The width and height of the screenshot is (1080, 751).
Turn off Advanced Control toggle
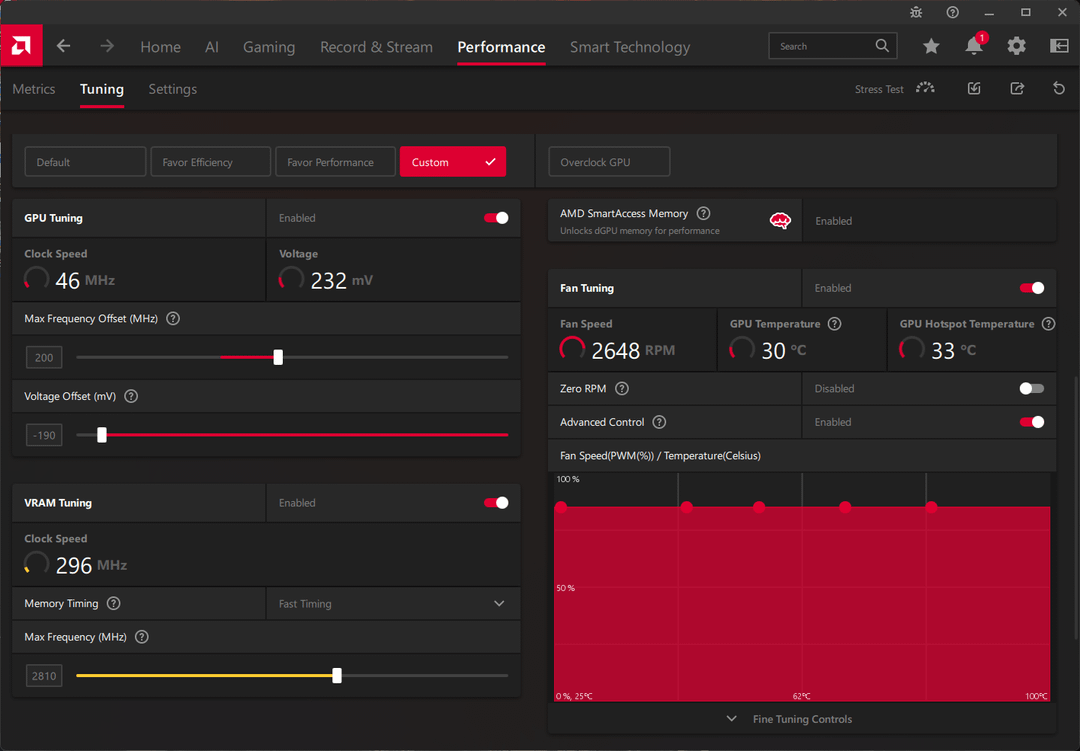[x=1032, y=422]
